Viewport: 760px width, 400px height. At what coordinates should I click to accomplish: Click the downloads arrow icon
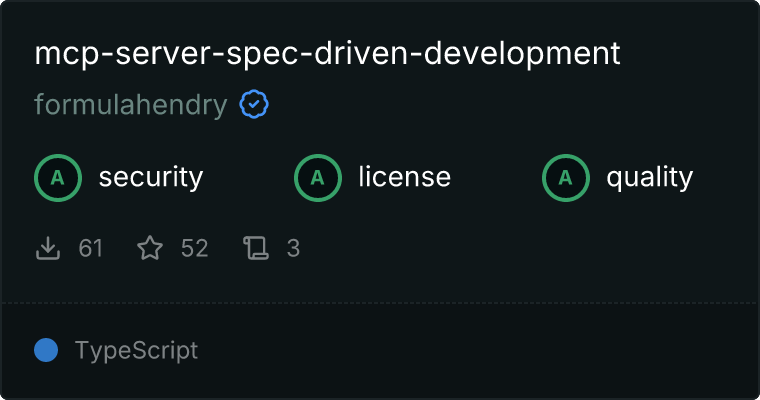tap(48, 248)
